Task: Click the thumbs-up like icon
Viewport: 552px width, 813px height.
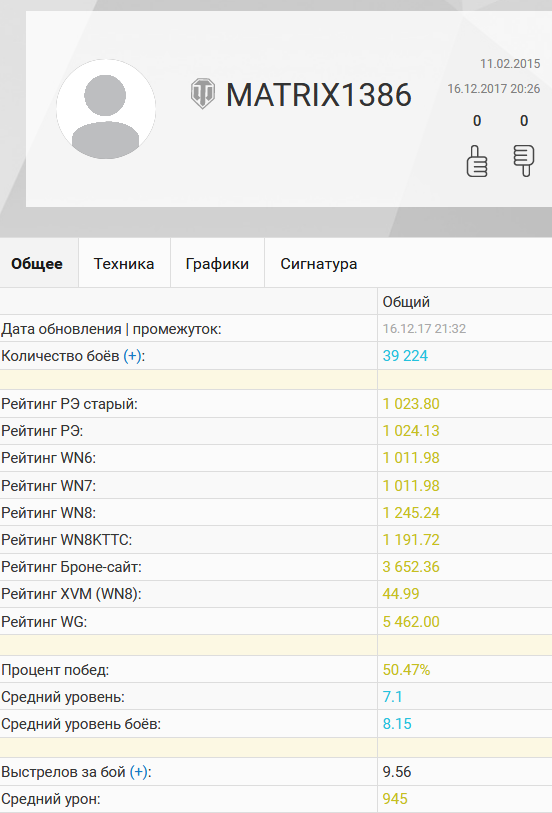Action: pos(477,161)
